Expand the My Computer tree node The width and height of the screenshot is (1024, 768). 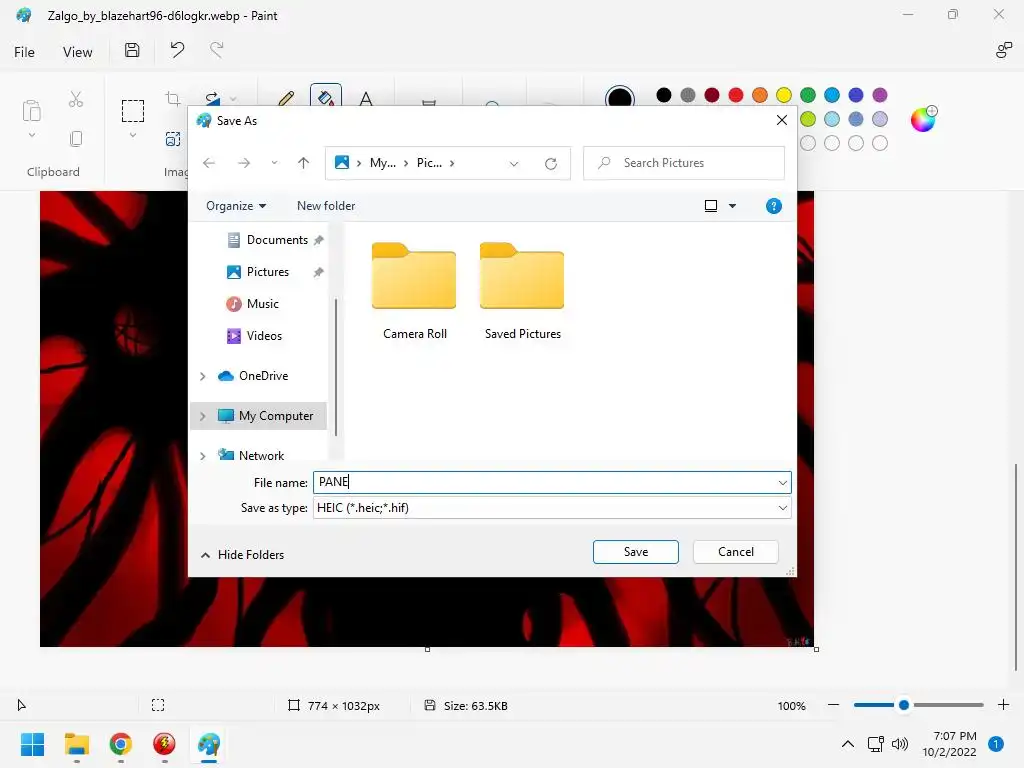[x=202, y=416]
